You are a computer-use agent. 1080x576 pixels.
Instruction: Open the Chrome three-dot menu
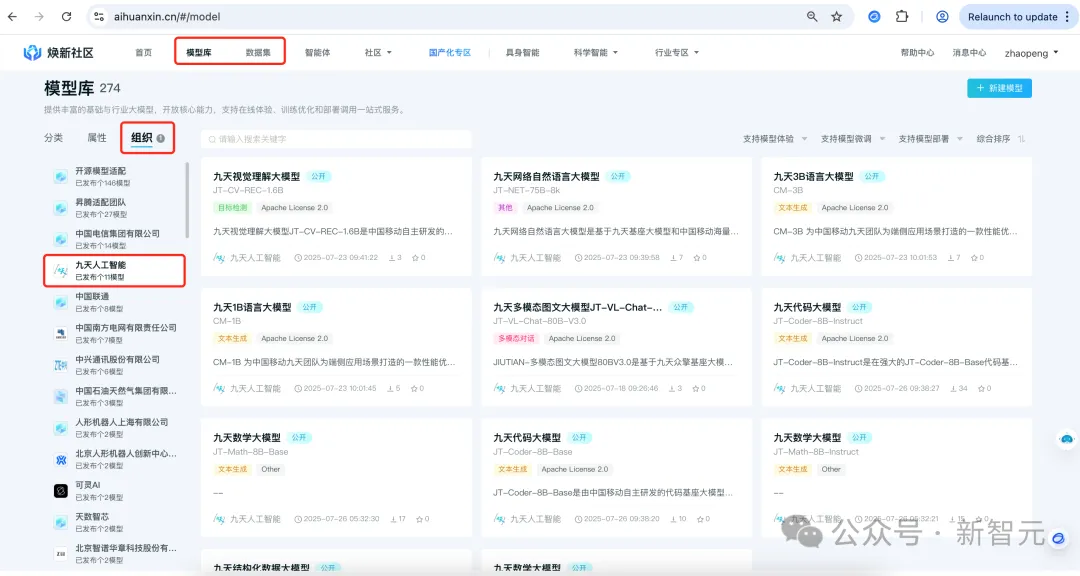(x=1067, y=17)
